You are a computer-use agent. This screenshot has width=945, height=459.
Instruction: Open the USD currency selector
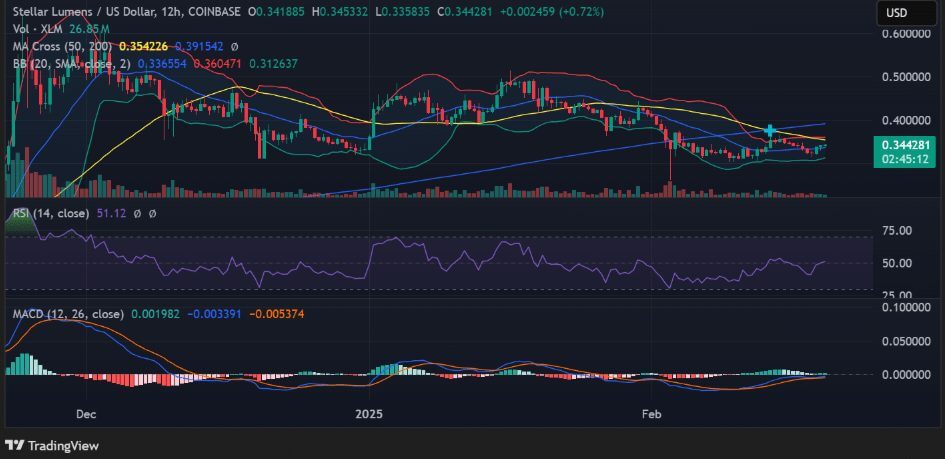click(x=908, y=13)
